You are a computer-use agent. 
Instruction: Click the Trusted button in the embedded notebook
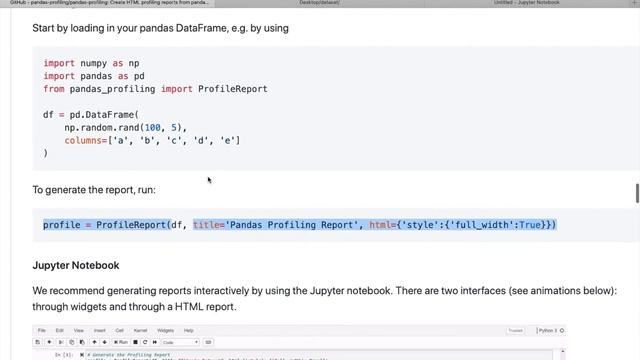tap(516, 330)
